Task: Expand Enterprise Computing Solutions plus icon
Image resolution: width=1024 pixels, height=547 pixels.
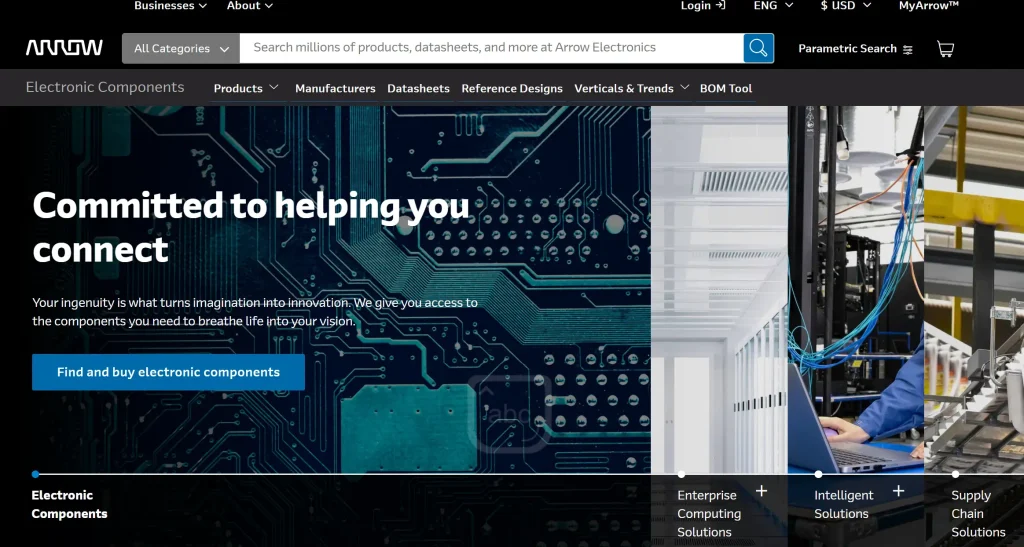Action: (x=761, y=491)
